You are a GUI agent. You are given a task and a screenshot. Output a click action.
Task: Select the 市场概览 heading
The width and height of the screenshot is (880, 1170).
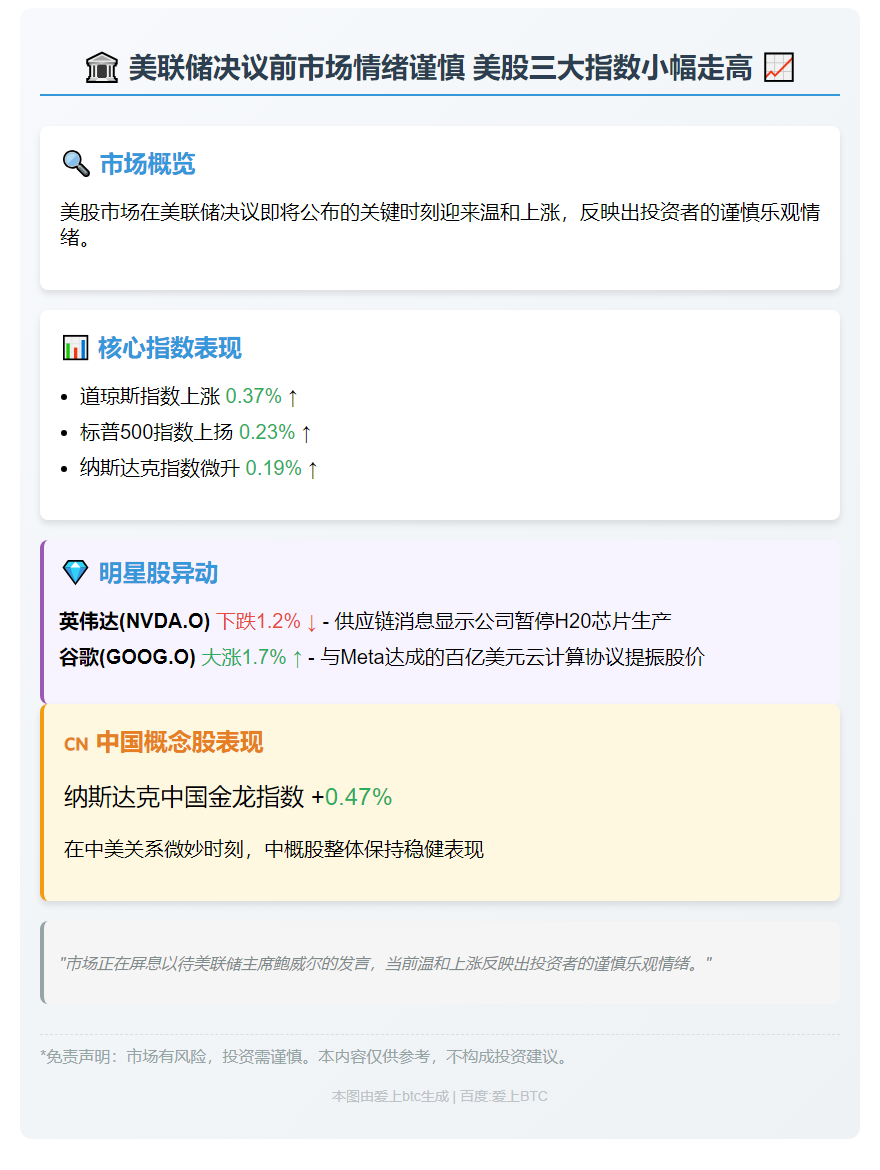pyautogui.click(x=148, y=163)
